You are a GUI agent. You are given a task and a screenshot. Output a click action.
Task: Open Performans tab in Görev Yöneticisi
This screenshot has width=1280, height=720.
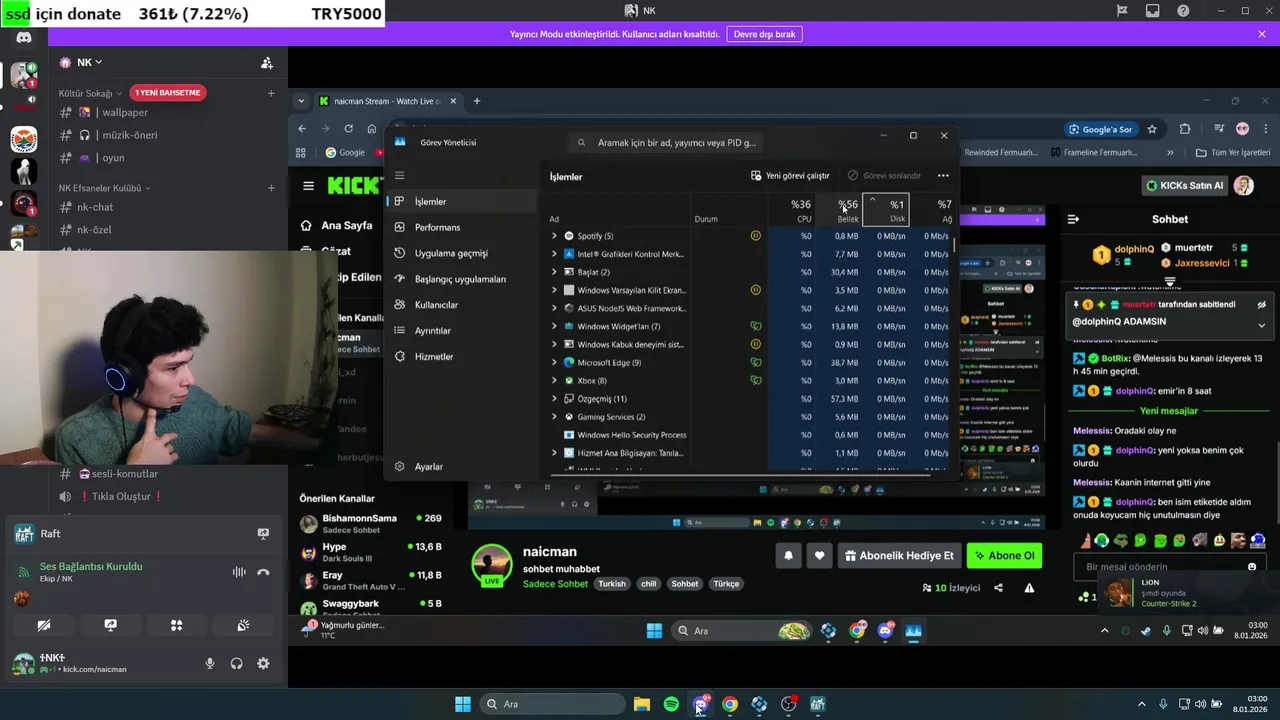pos(462,227)
